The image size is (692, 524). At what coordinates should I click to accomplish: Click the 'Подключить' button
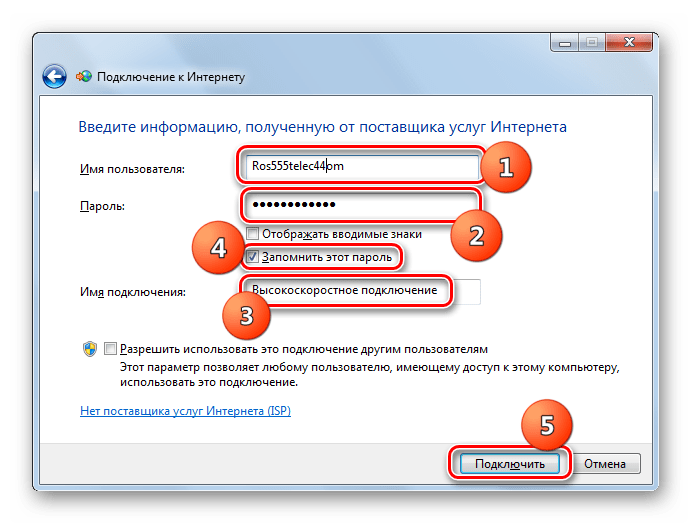(x=510, y=464)
